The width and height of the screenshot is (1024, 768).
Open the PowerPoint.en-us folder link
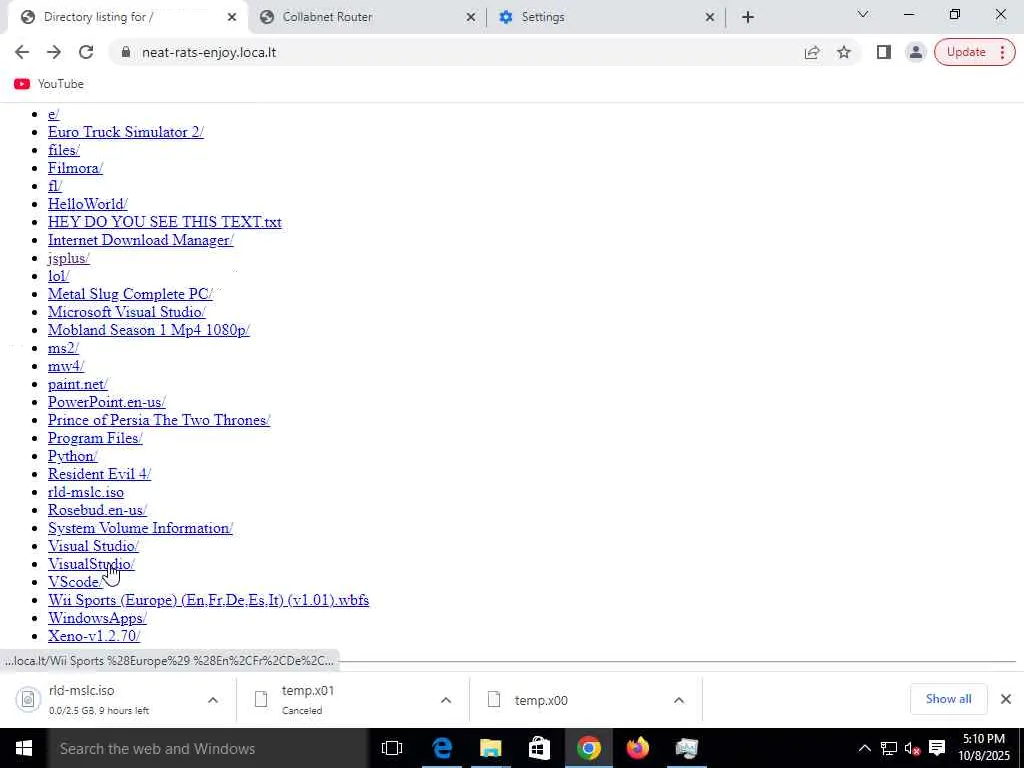106,402
